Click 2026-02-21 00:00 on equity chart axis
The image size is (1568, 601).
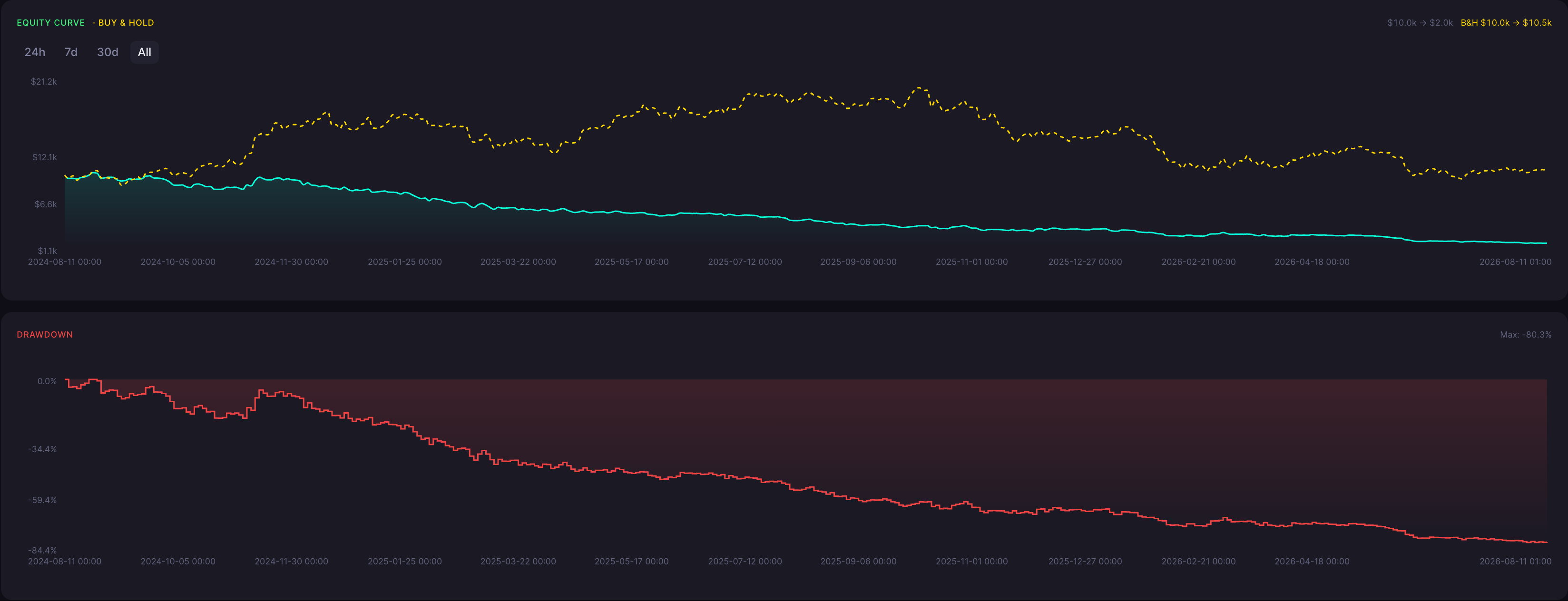1198,262
